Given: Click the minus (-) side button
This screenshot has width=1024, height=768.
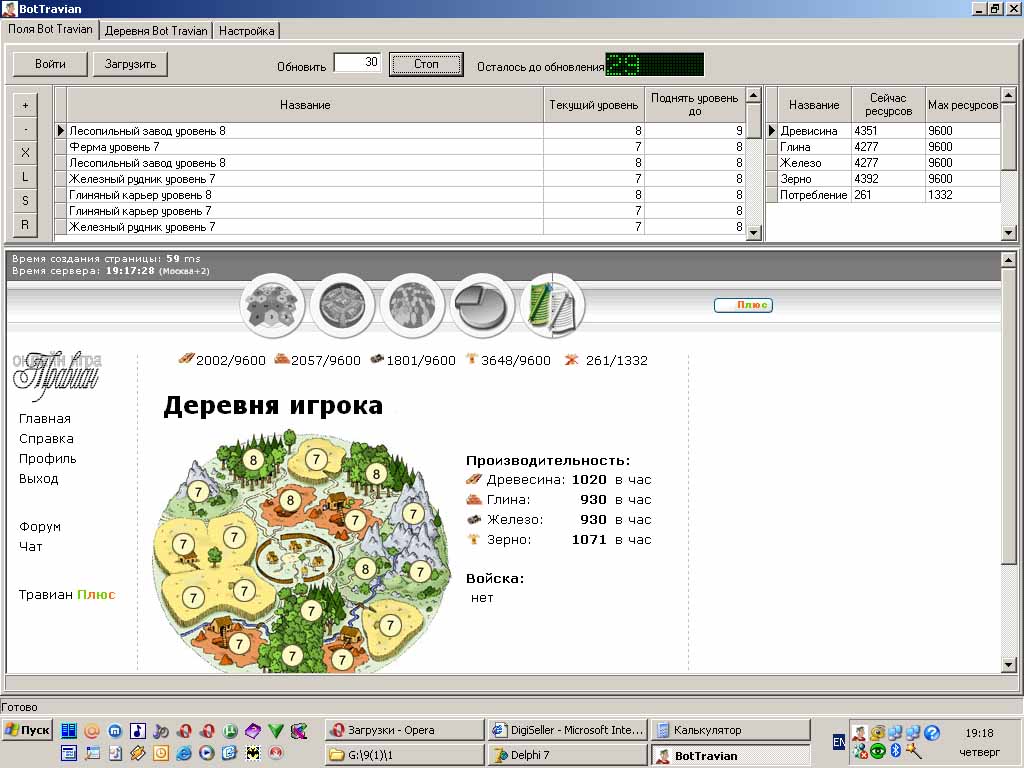Looking at the screenshot, I should [x=25, y=129].
